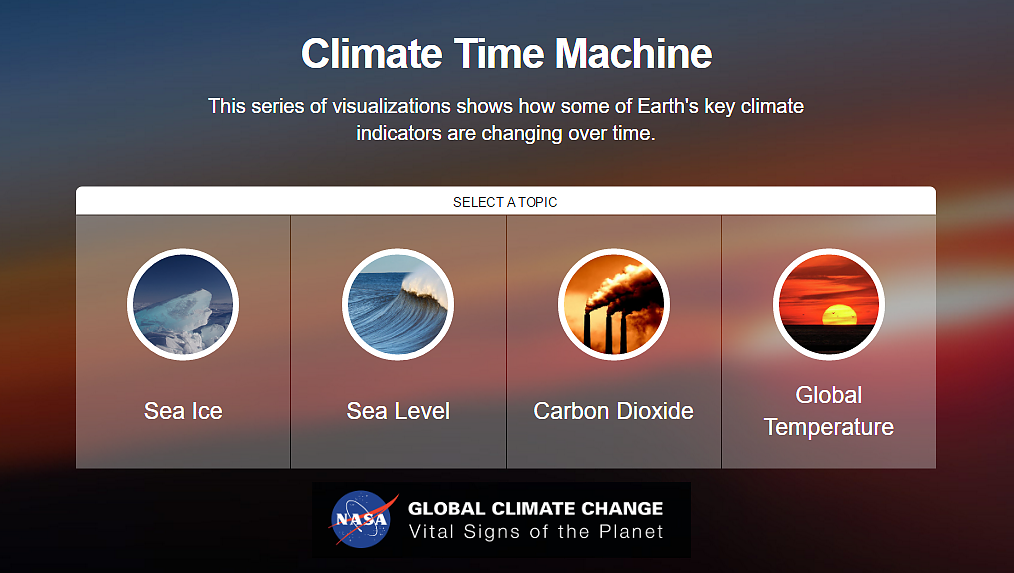The height and width of the screenshot is (573, 1014).
Task: Click the 'Climate Time Machine' title
Action: [x=506, y=53]
